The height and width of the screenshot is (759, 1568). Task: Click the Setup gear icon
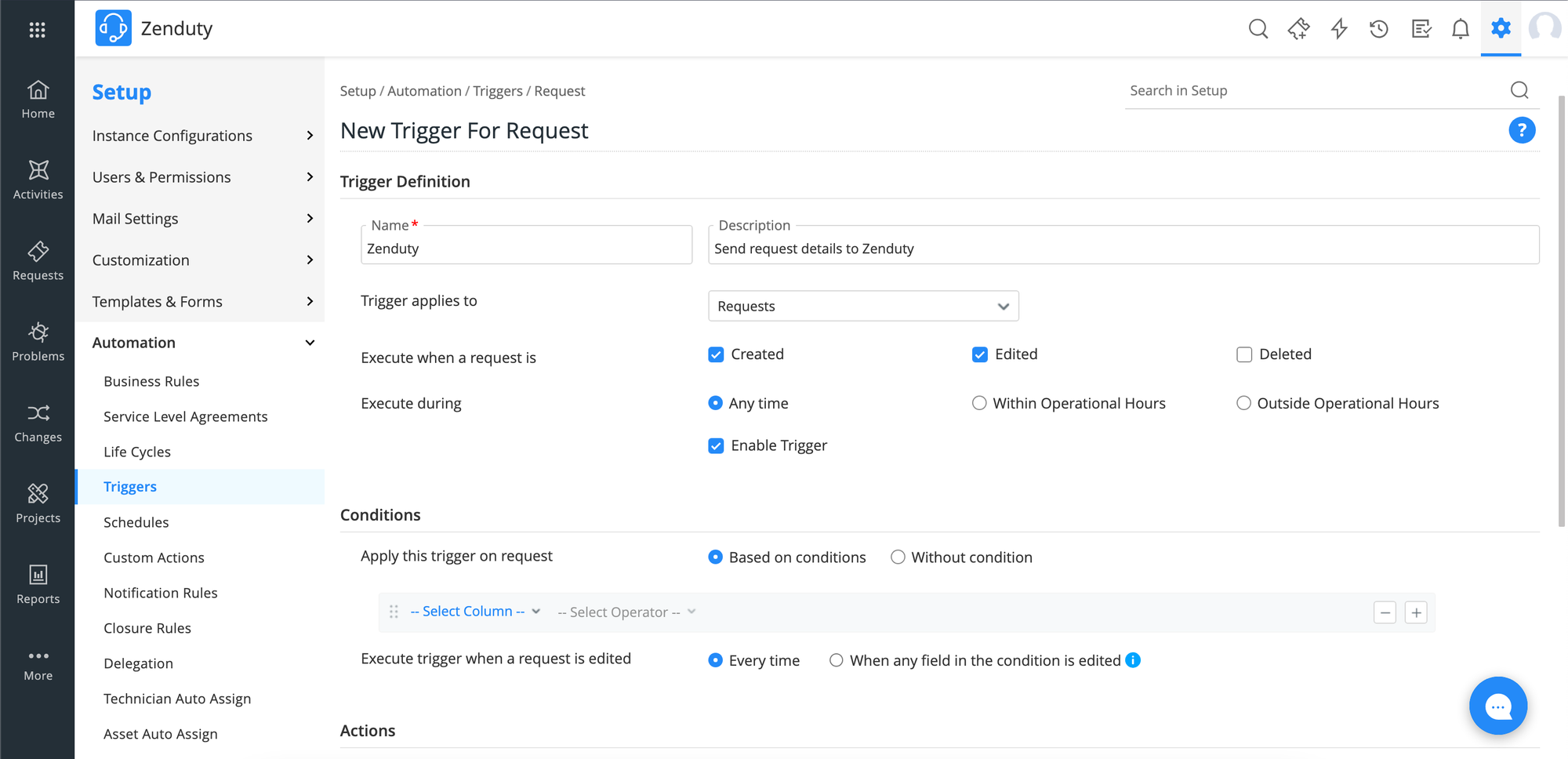pos(1501,28)
